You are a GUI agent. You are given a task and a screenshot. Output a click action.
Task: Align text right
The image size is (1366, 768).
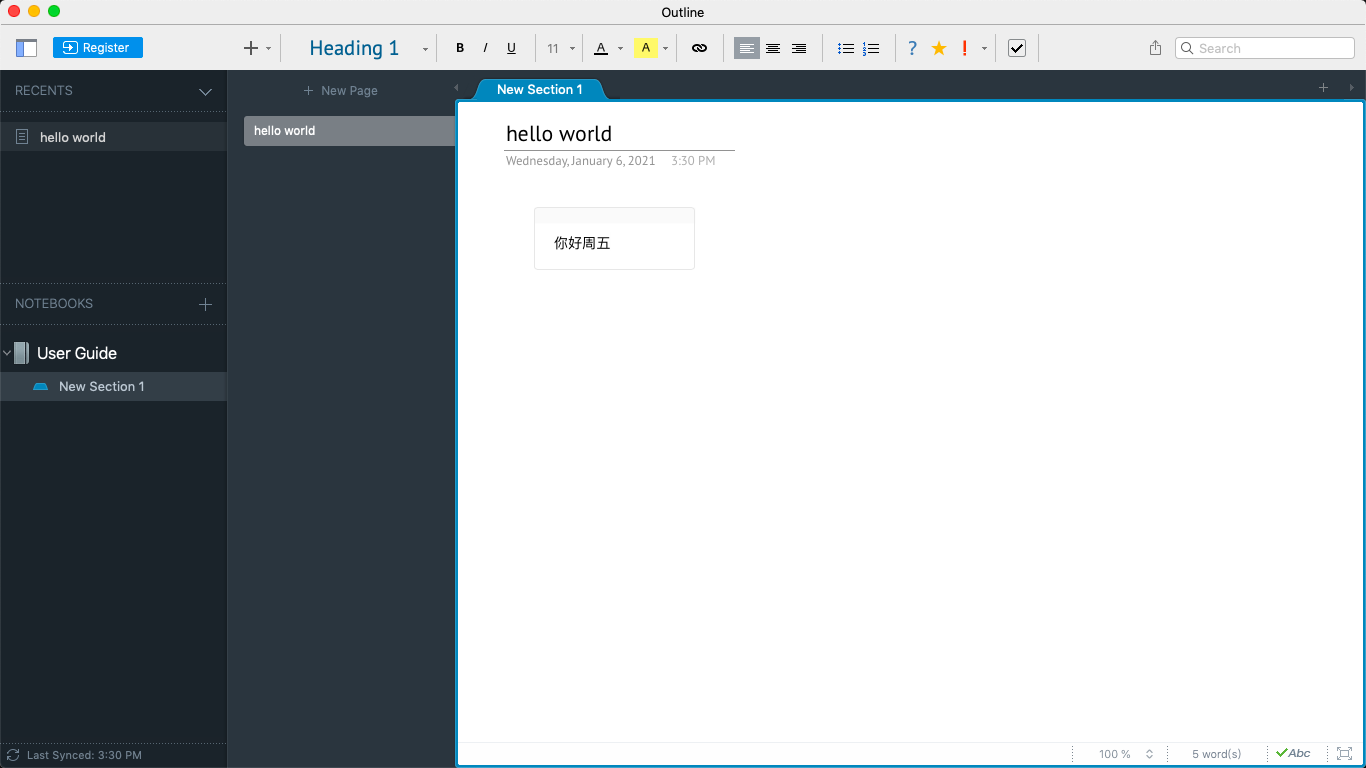tap(799, 48)
